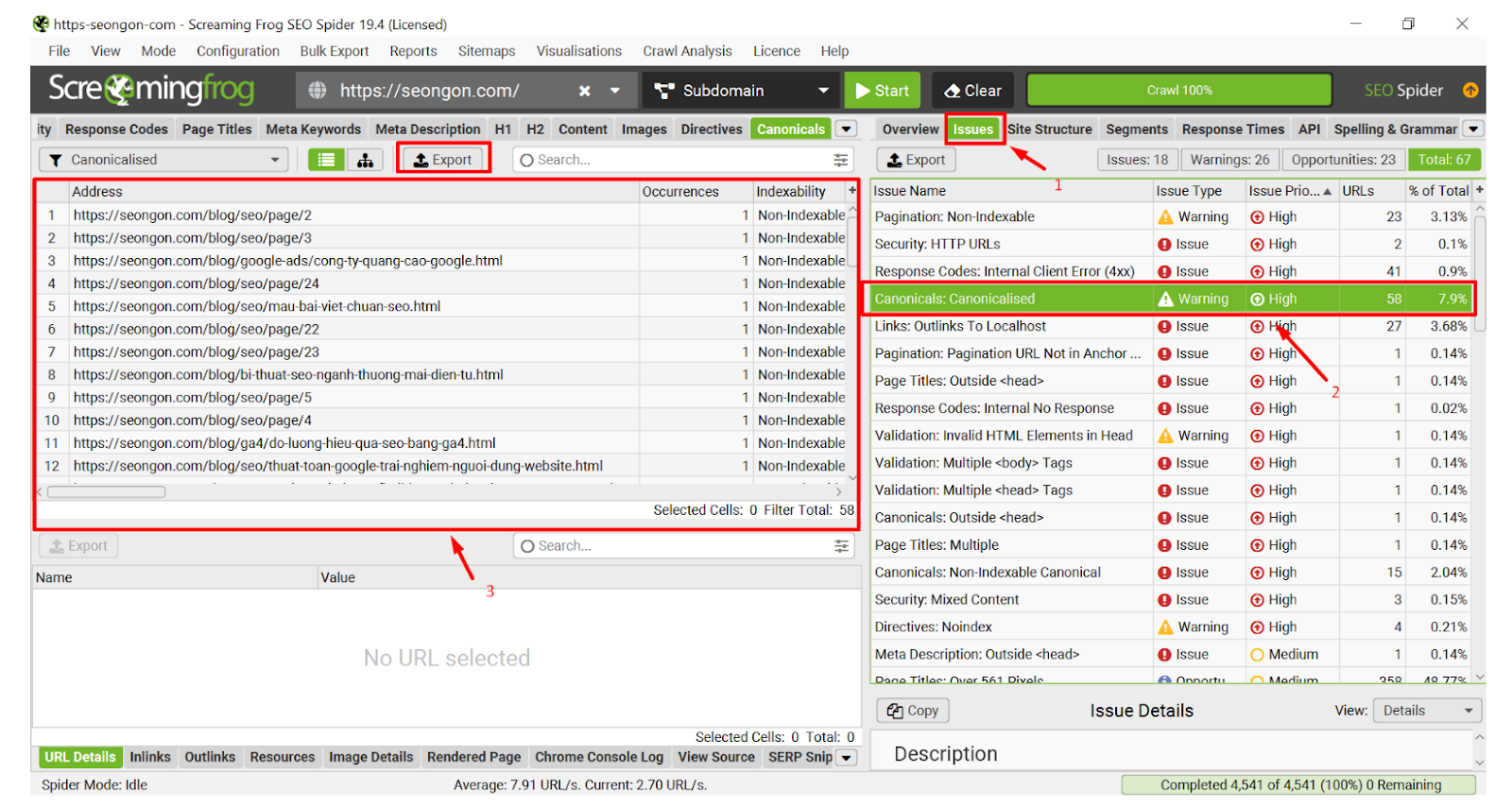Open the Overview tab

910,129
